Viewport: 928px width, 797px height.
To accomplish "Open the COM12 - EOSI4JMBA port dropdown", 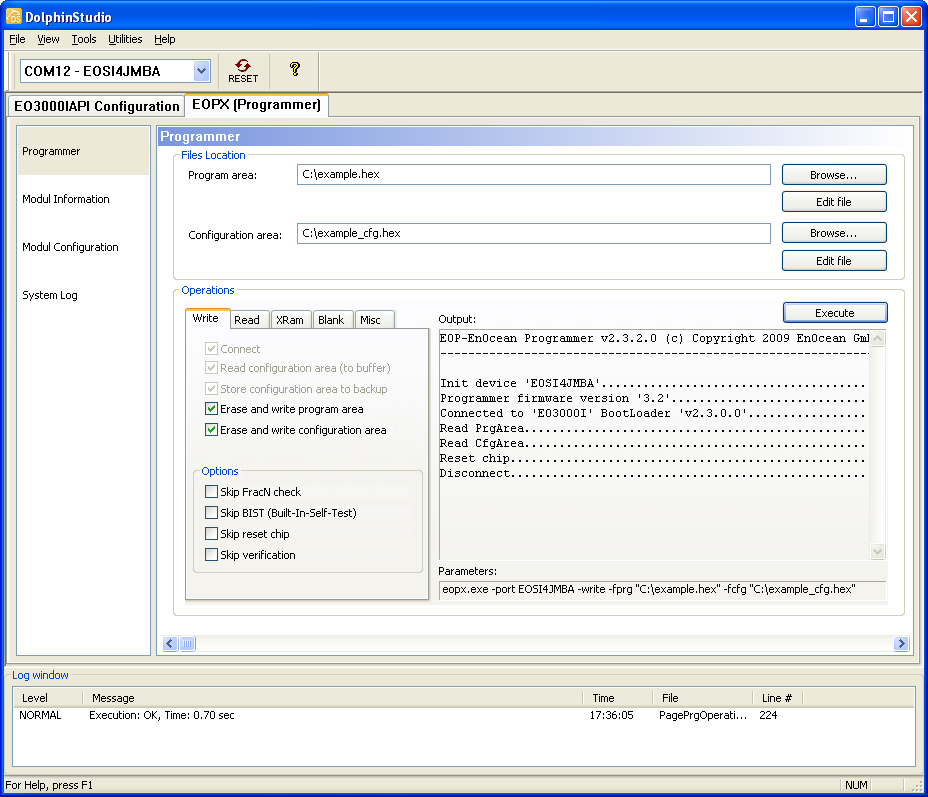I will point(201,71).
